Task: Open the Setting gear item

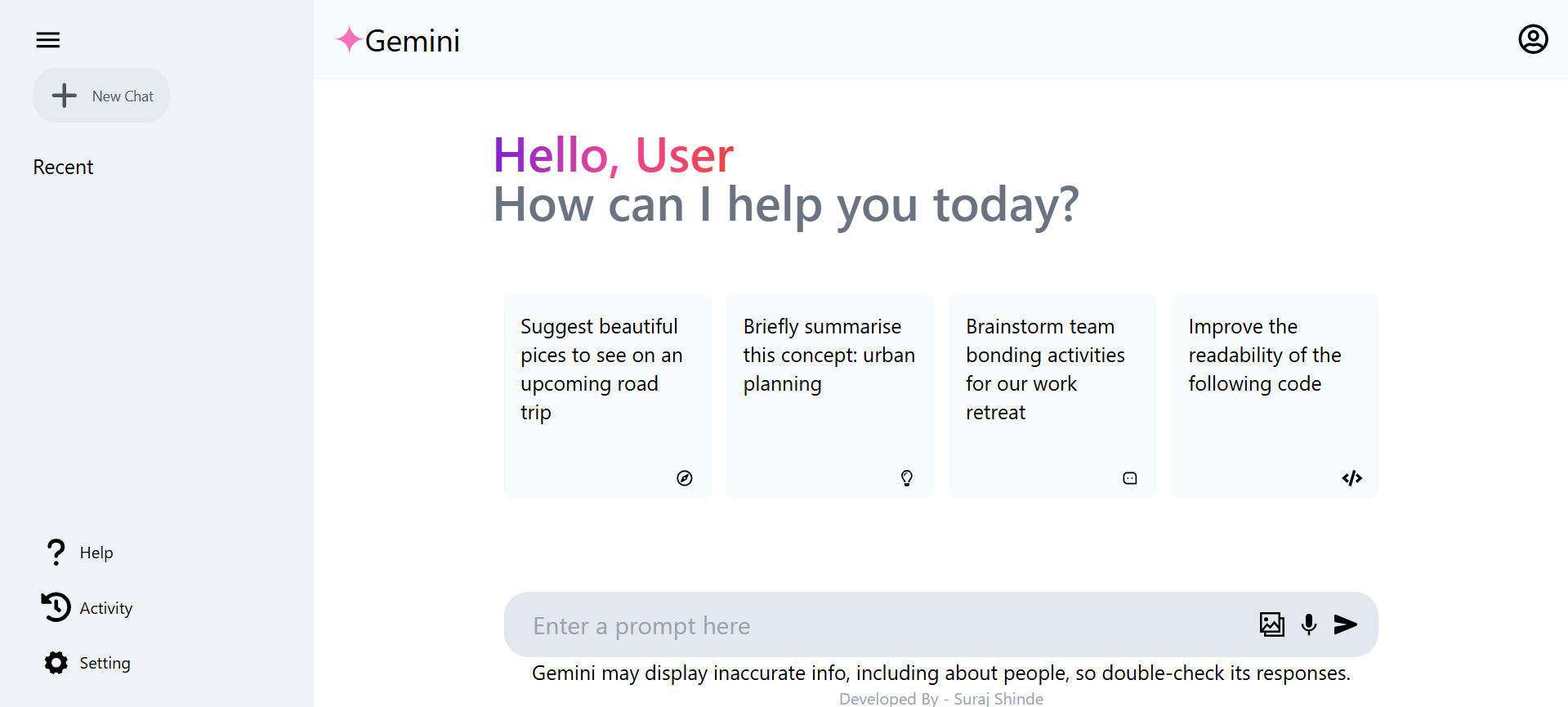Action: 87,663
